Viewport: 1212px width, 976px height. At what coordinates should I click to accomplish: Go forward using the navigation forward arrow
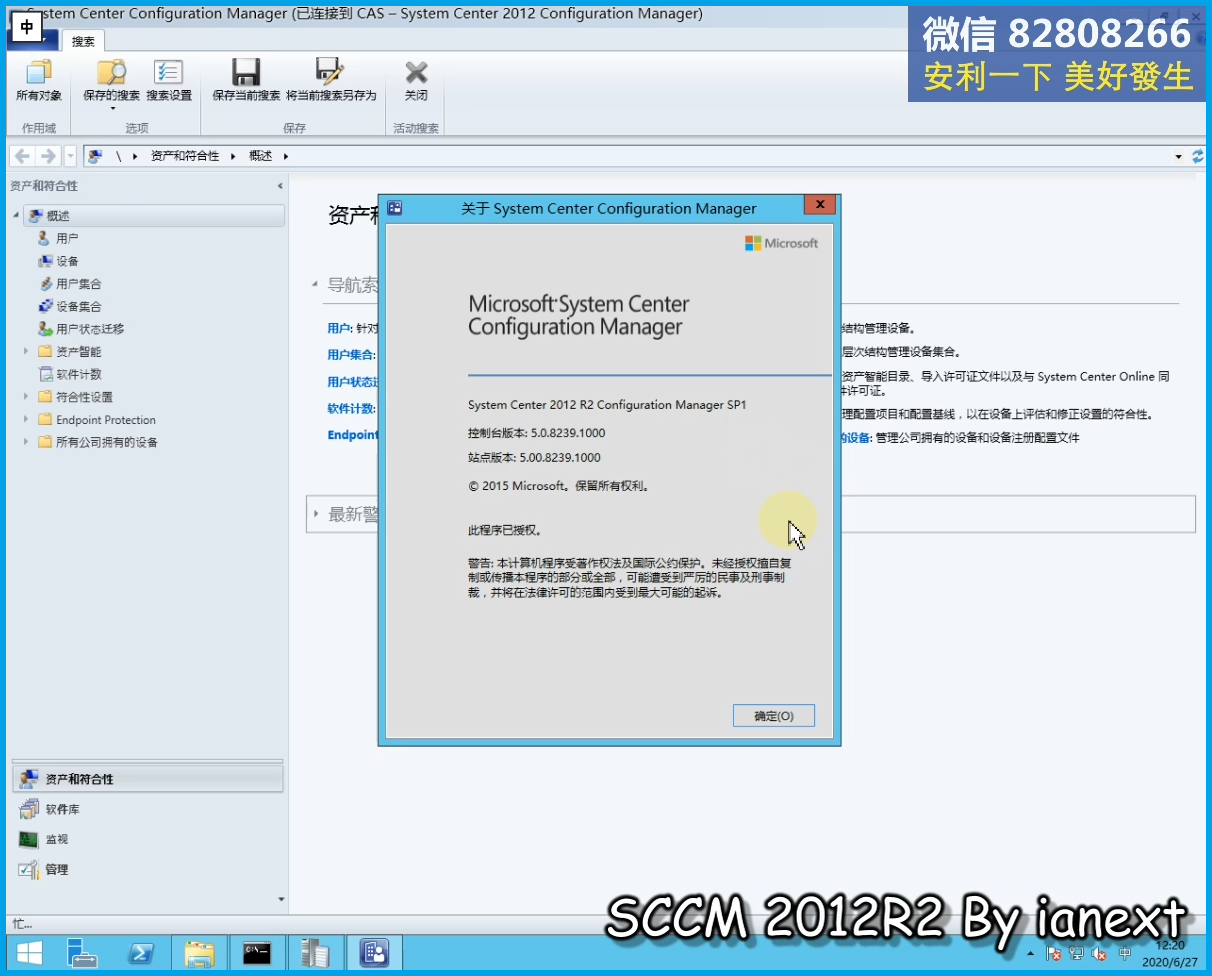[47, 156]
